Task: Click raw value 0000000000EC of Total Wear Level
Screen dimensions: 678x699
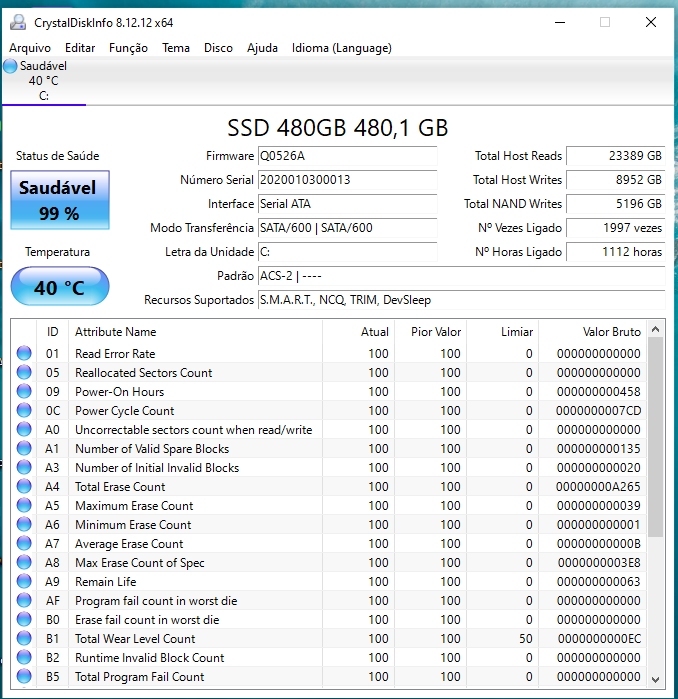Action: pyautogui.click(x=599, y=639)
